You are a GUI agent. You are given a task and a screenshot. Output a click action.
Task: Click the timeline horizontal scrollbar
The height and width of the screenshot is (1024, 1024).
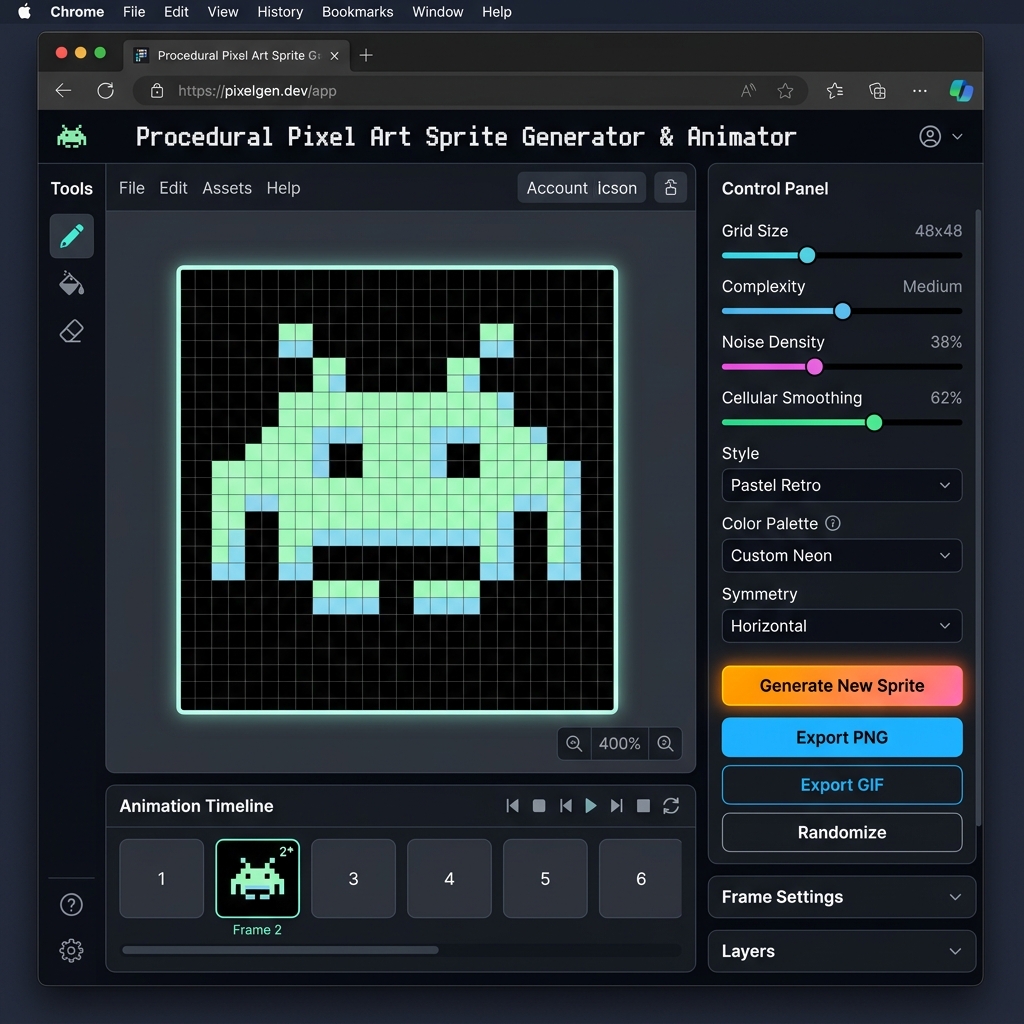pos(280,950)
